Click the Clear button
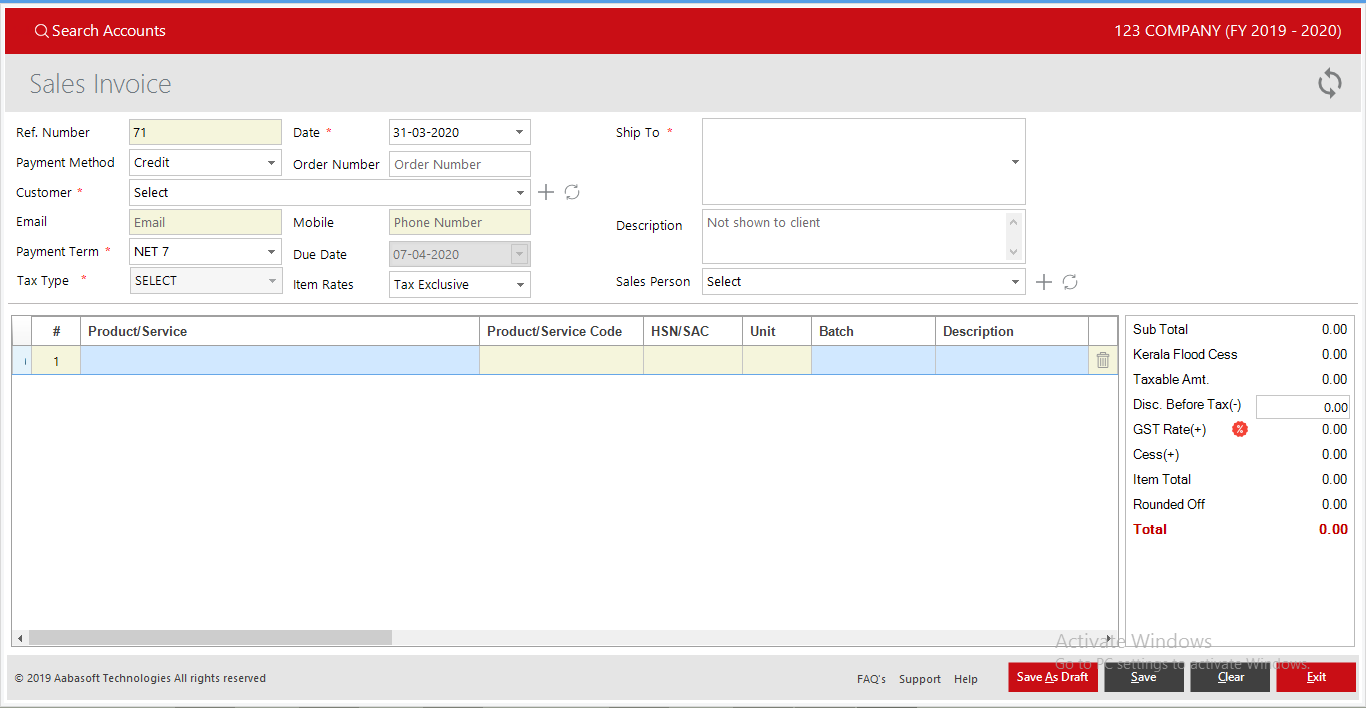The image size is (1366, 708). (1229, 677)
